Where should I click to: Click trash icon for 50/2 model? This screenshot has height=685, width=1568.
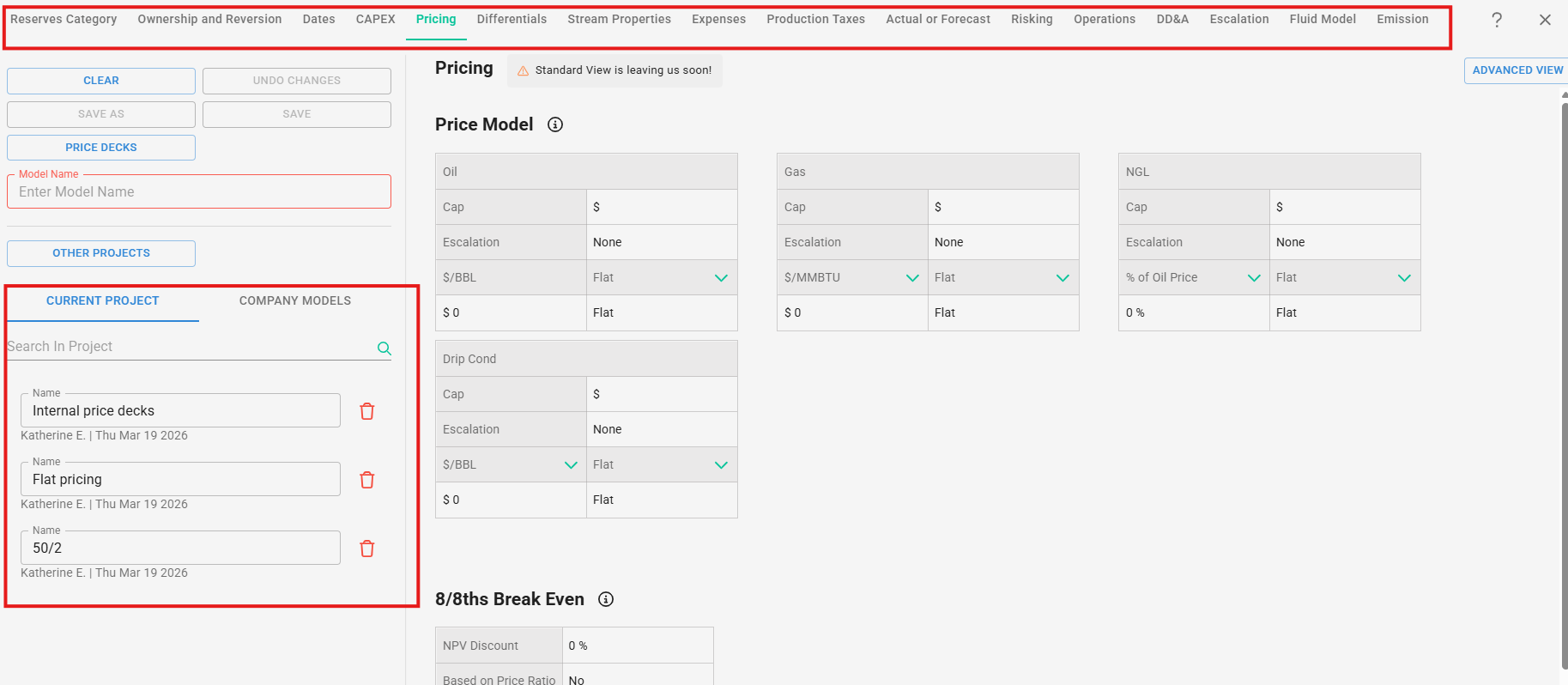point(367,549)
